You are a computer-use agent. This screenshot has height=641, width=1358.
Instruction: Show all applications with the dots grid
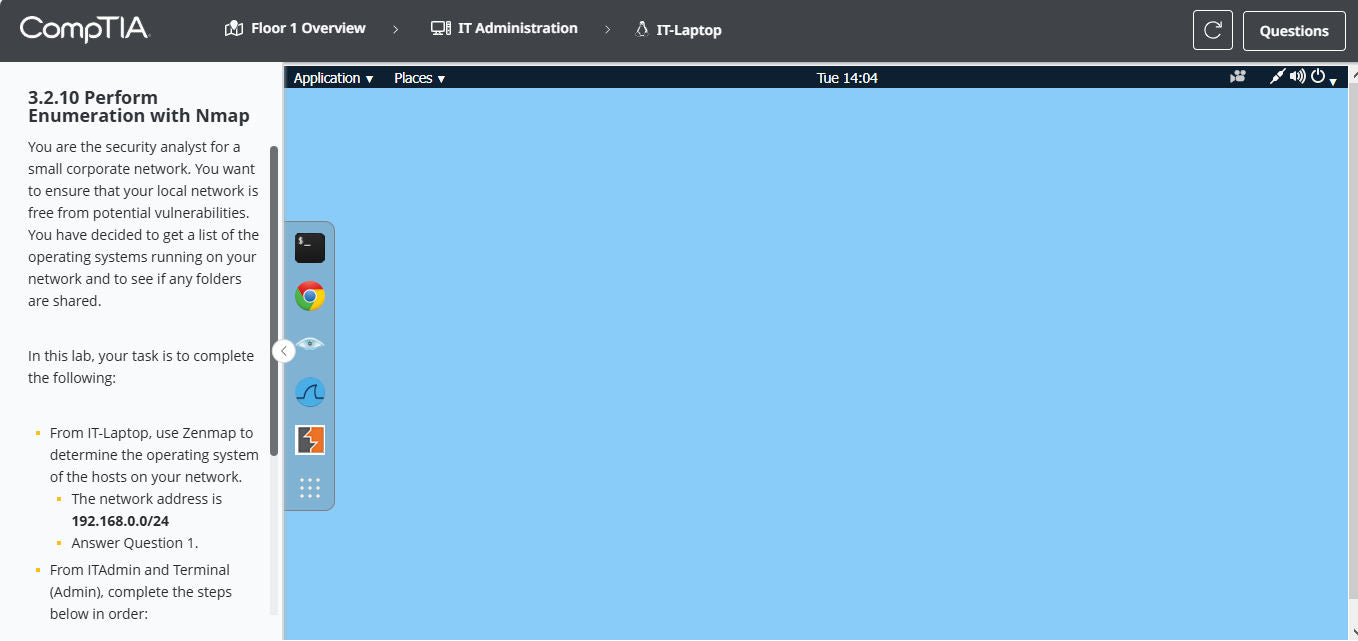click(309, 487)
